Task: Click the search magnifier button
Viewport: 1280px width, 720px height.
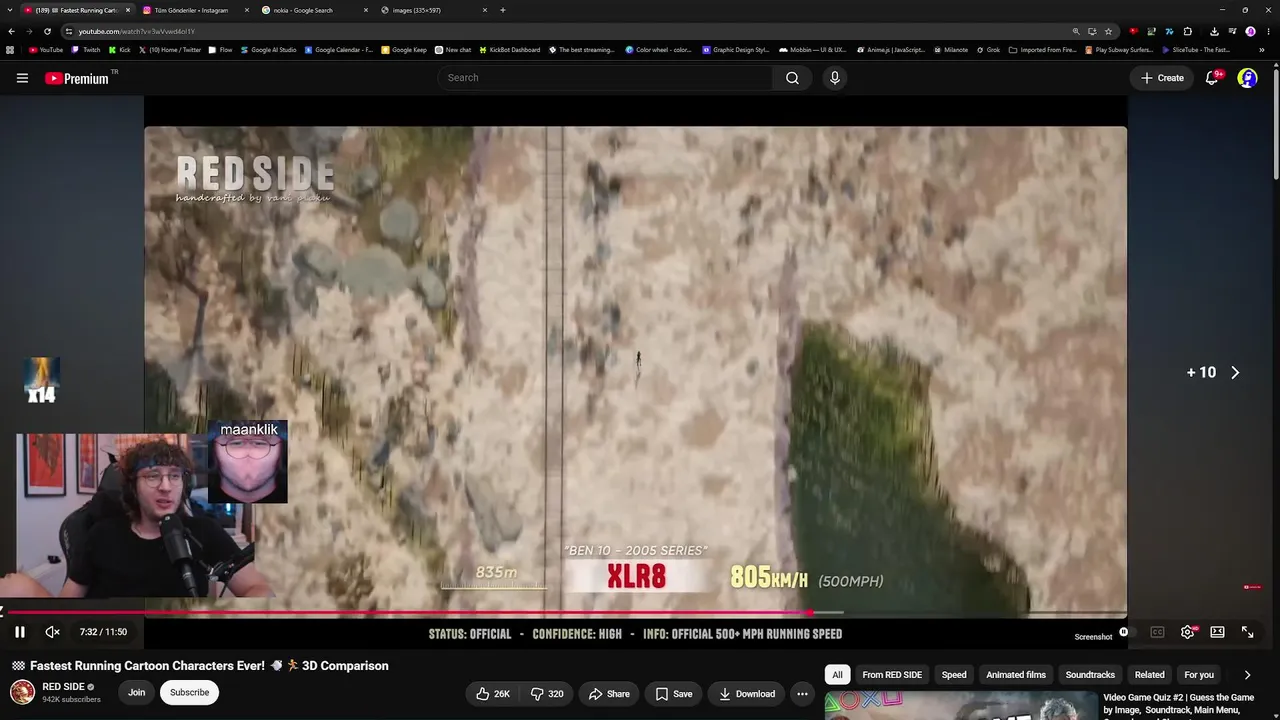Action: click(x=792, y=78)
